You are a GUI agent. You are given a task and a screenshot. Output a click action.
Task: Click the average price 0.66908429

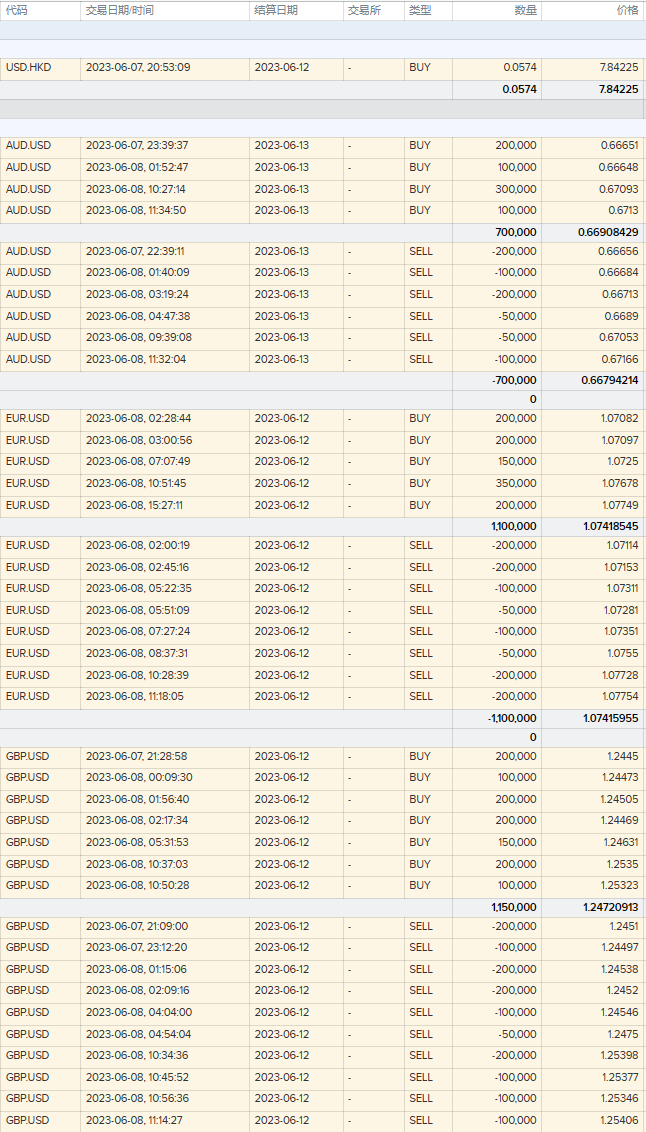(x=608, y=232)
